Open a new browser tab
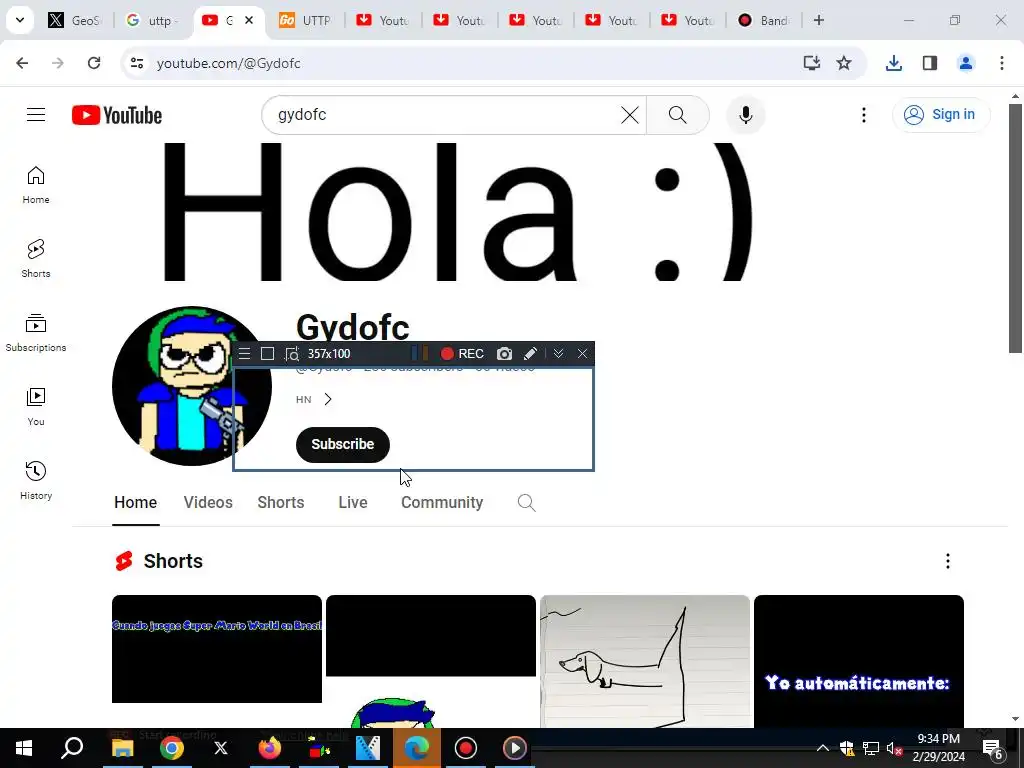Viewport: 1024px width, 768px height. coord(819,20)
